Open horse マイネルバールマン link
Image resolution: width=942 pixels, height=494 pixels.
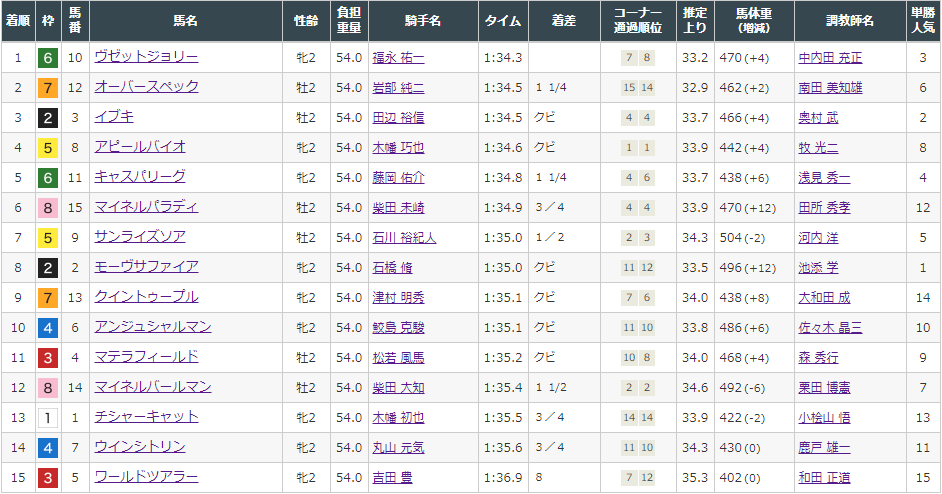pyautogui.click(x=153, y=388)
